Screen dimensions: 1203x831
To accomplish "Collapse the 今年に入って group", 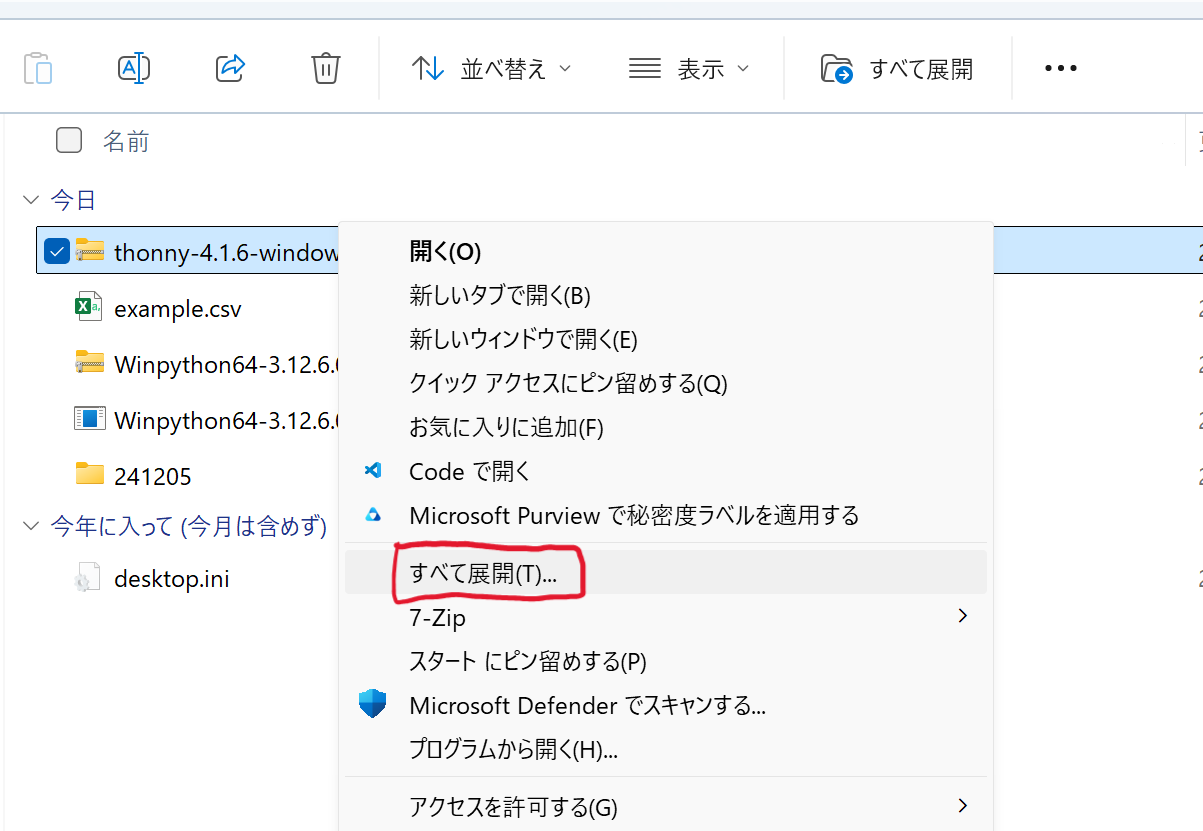I will (29, 527).
